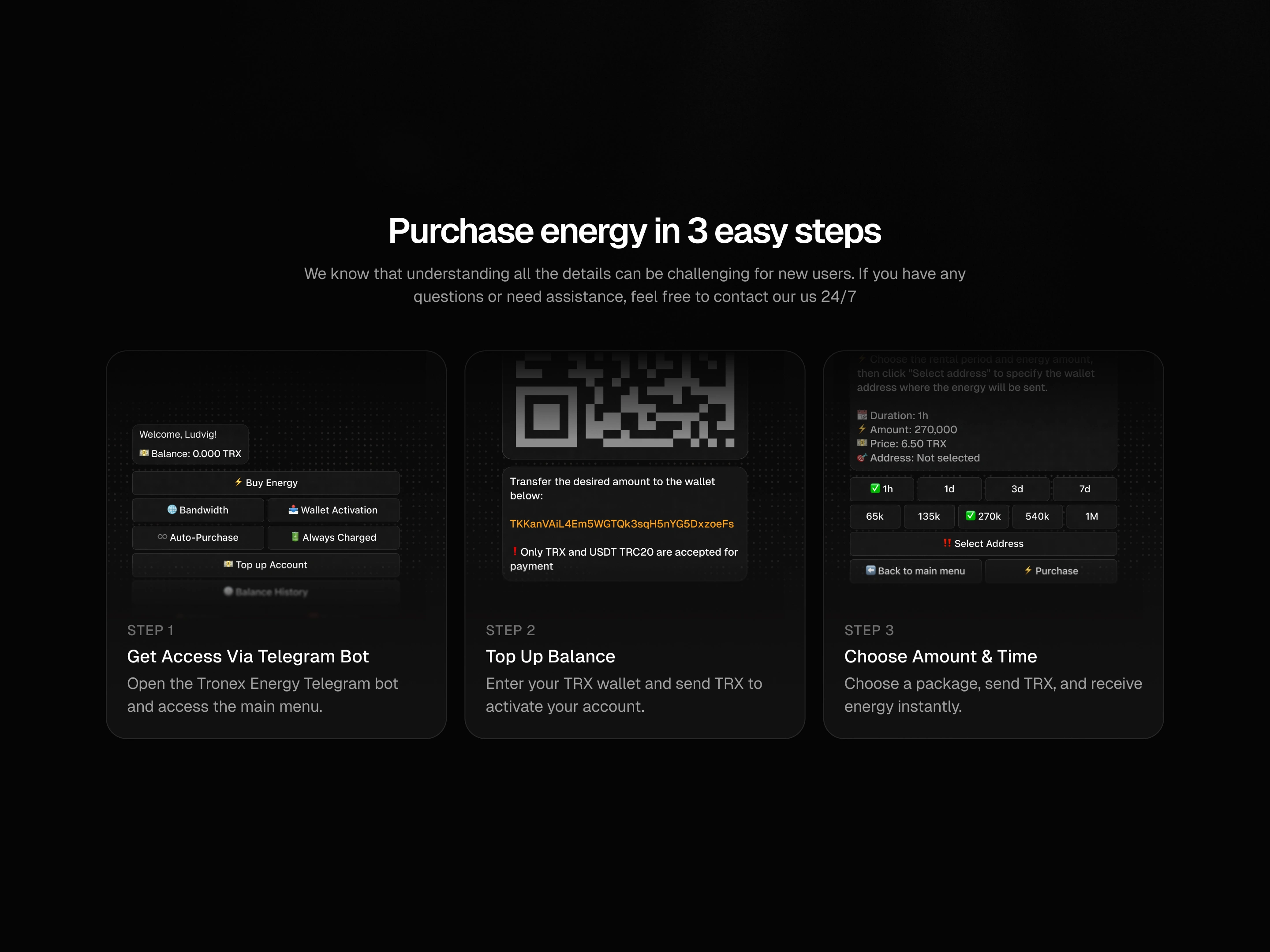Select the 1d duration option
The image size is (1270, 952).
pyautogui.click(x=949, y=489)
